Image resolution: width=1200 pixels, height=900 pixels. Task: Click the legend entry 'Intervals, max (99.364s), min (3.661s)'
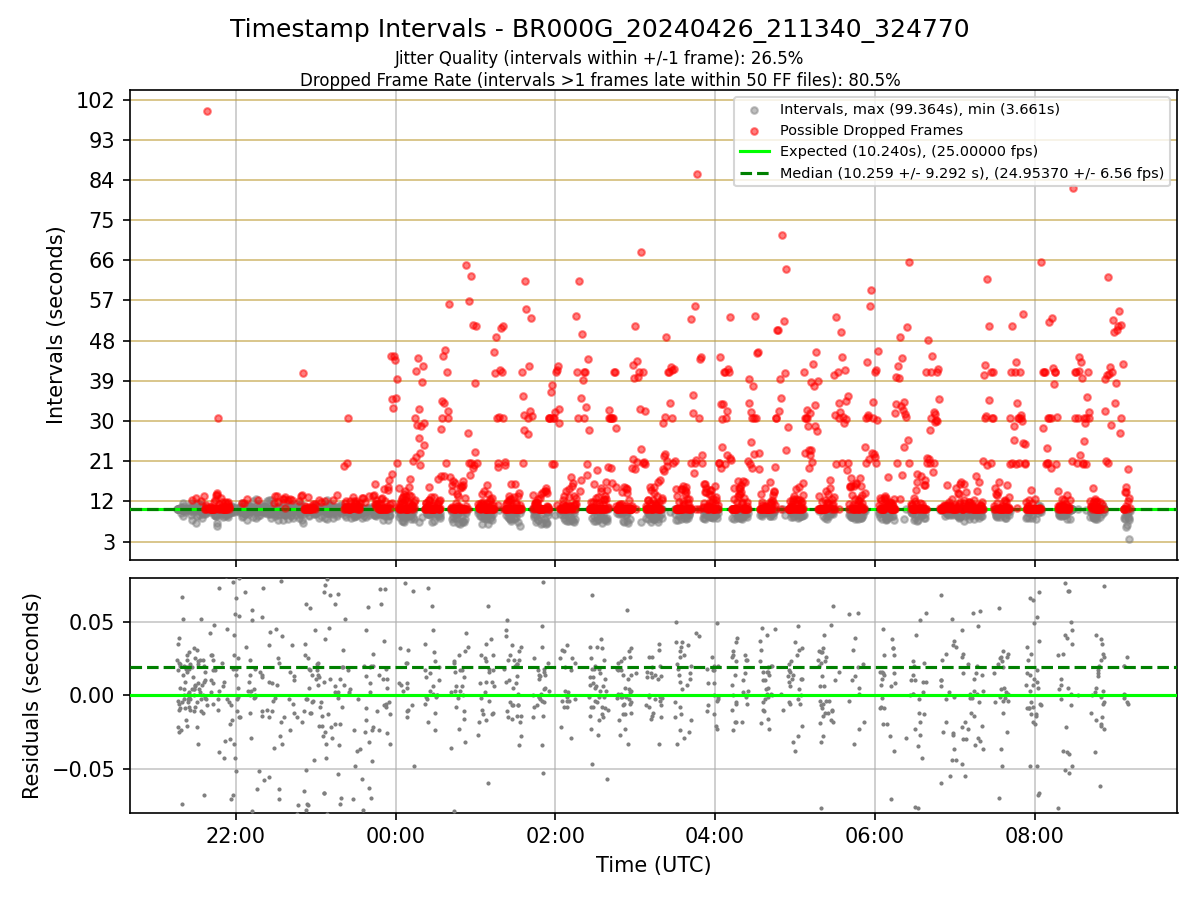click(x=919, y=109)
